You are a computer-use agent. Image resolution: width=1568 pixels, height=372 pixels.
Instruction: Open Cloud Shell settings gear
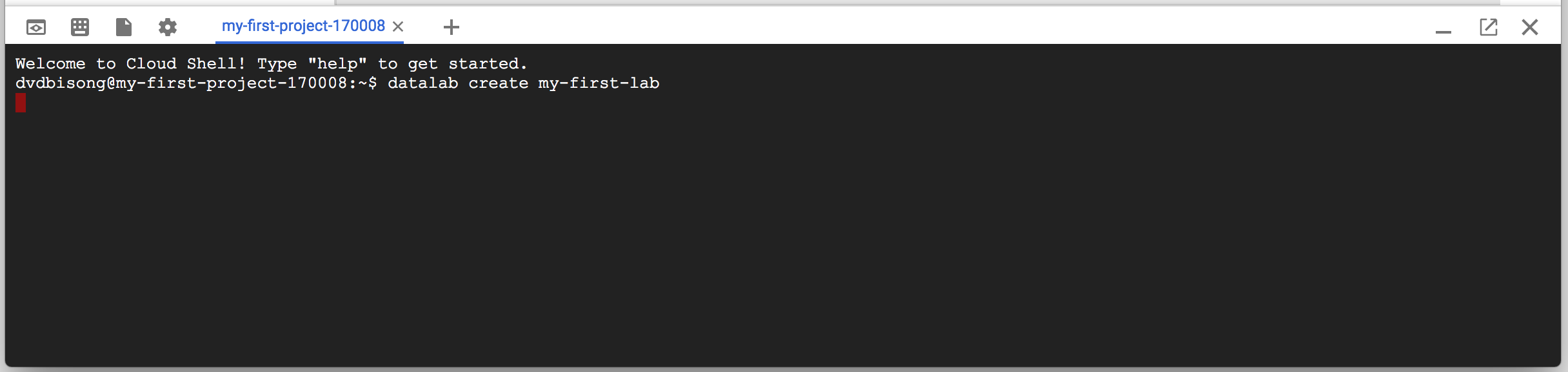pos(168,27)
